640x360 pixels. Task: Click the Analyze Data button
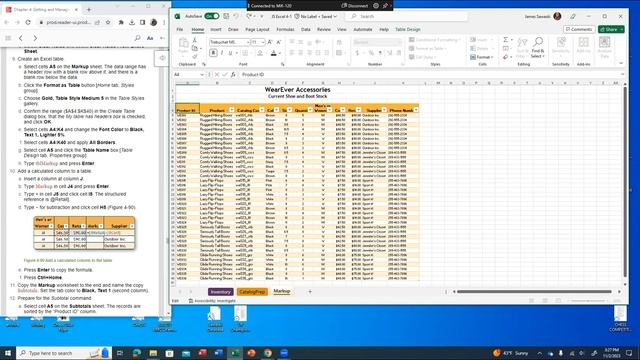click(604, 48)
